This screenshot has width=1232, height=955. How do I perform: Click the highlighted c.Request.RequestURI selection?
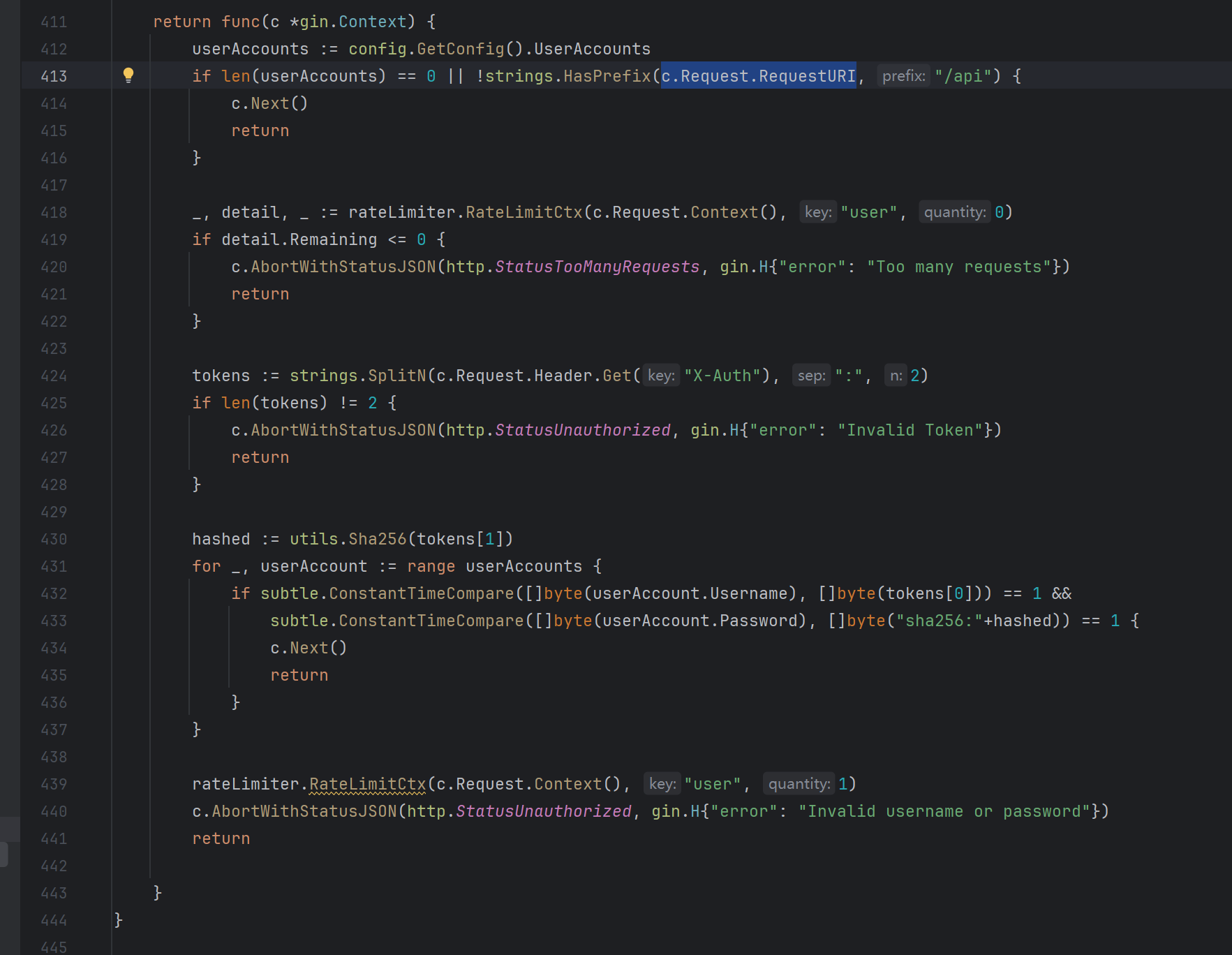pos(758,76)
